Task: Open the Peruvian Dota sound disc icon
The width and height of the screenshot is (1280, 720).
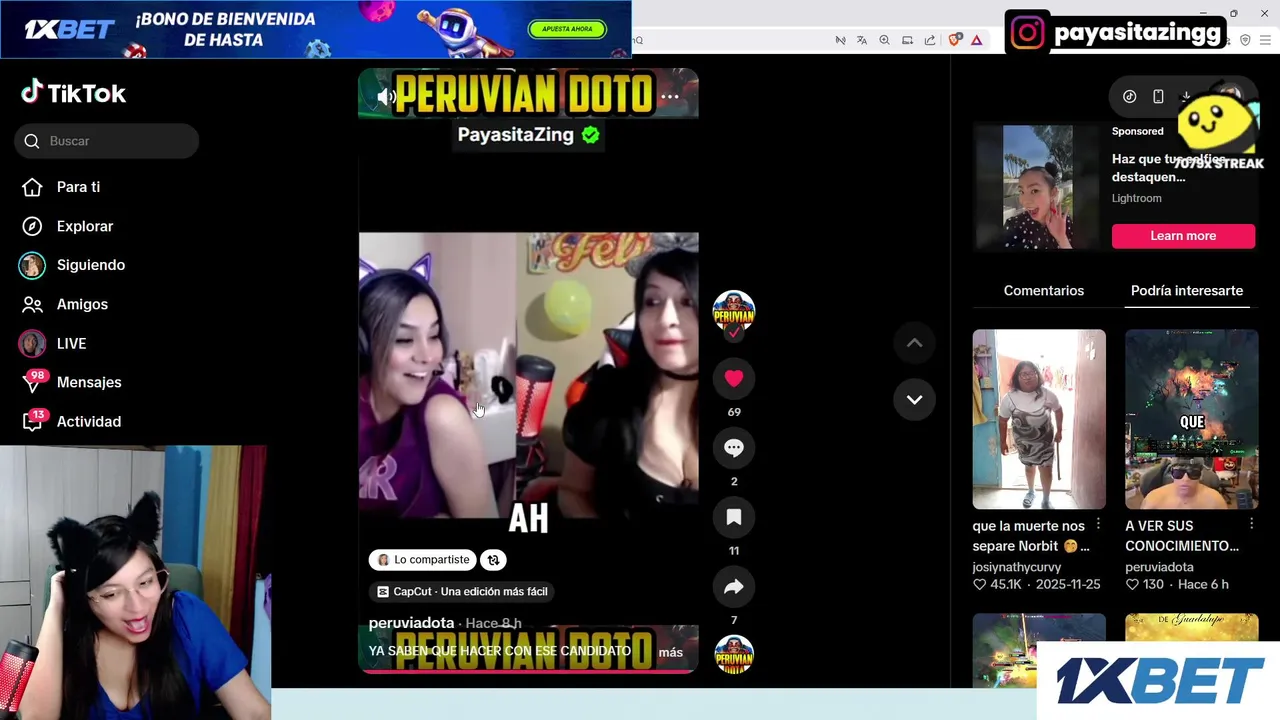Action: [734, 655]
